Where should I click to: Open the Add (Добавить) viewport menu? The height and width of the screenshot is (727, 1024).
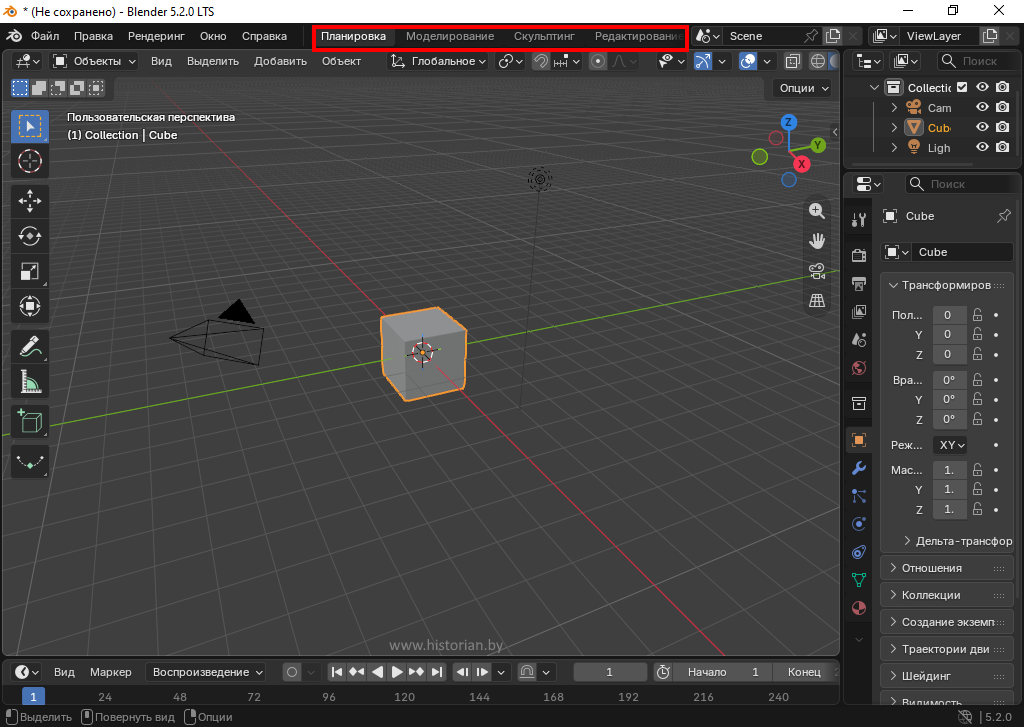(280, 61)
